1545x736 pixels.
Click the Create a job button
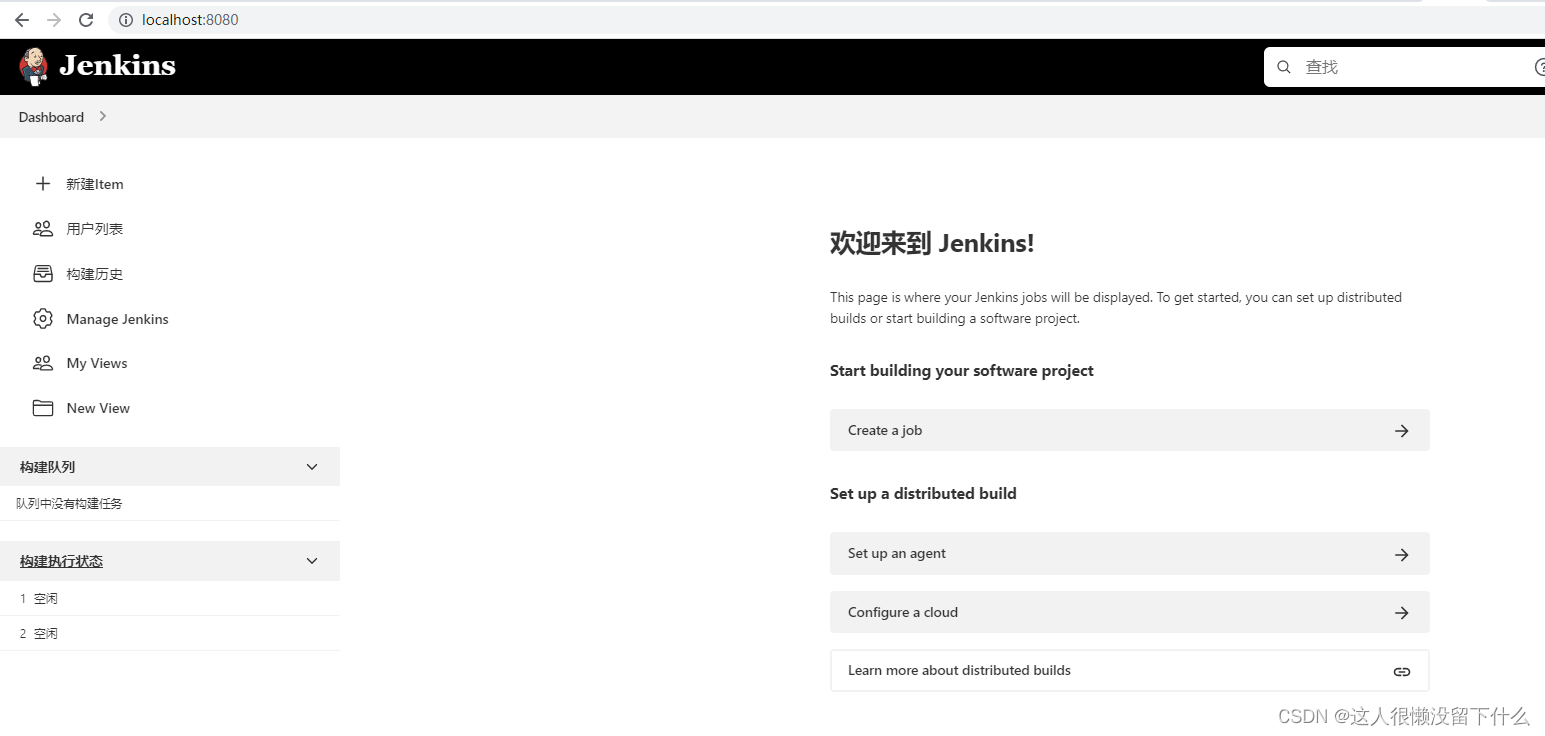[x=1129, y=430]
